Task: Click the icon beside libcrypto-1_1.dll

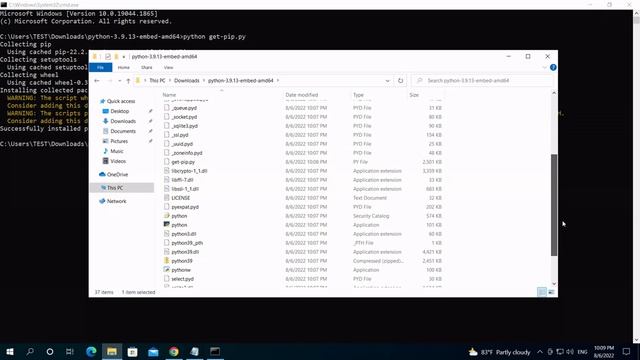Action: (x=167, y=171)
